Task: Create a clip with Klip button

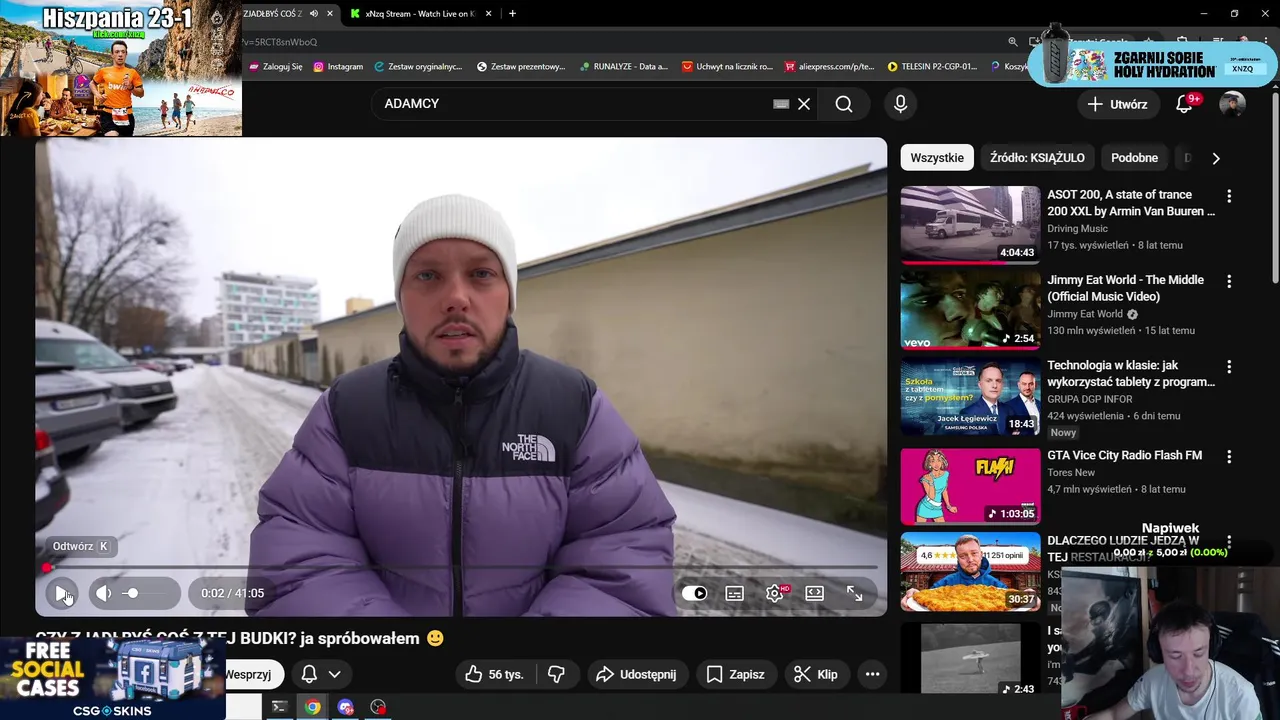Action: [x=815, y=674]
